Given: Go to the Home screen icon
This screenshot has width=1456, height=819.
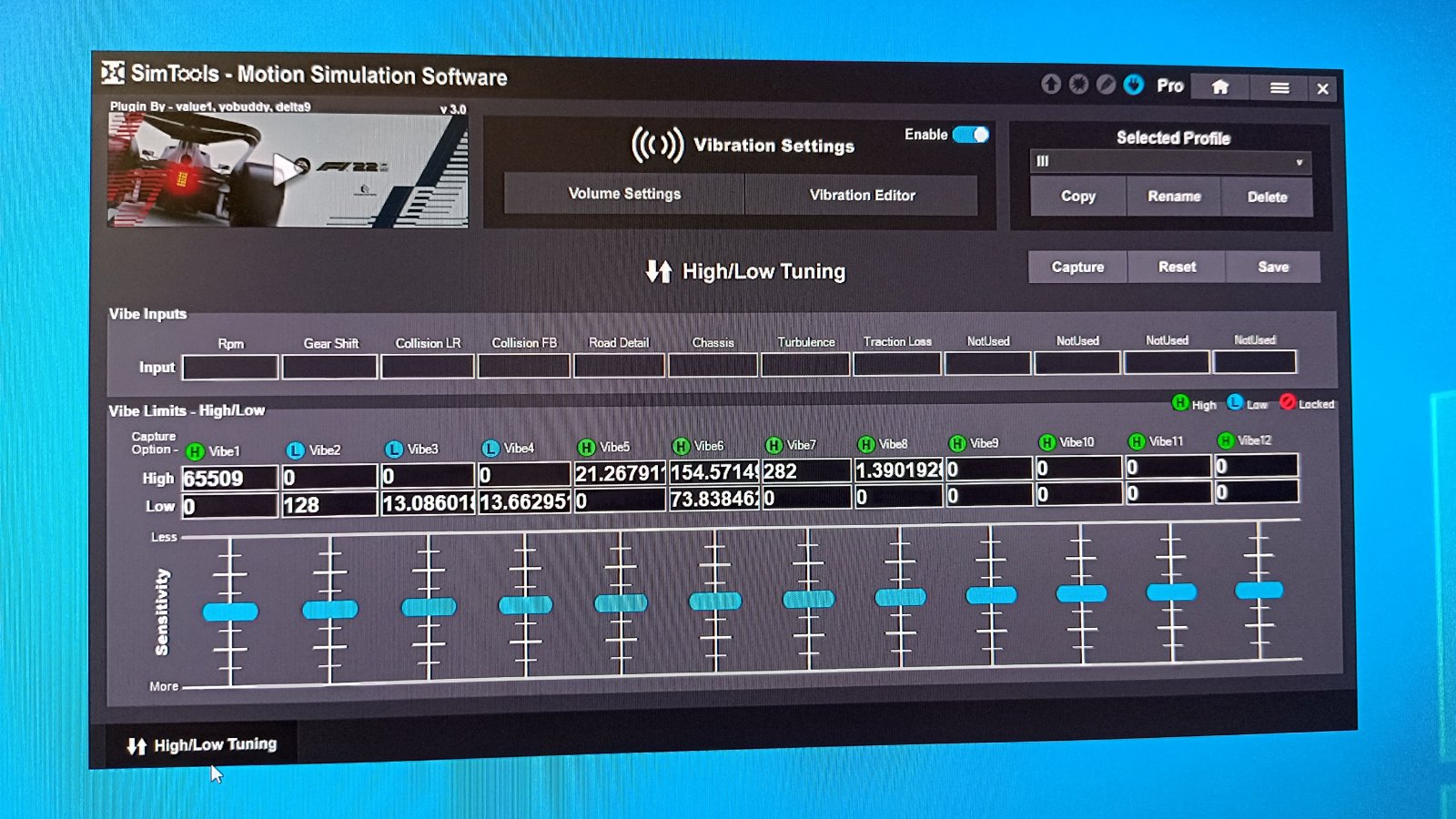Looking at the screenshot, I should click(x=1220, y=86).
